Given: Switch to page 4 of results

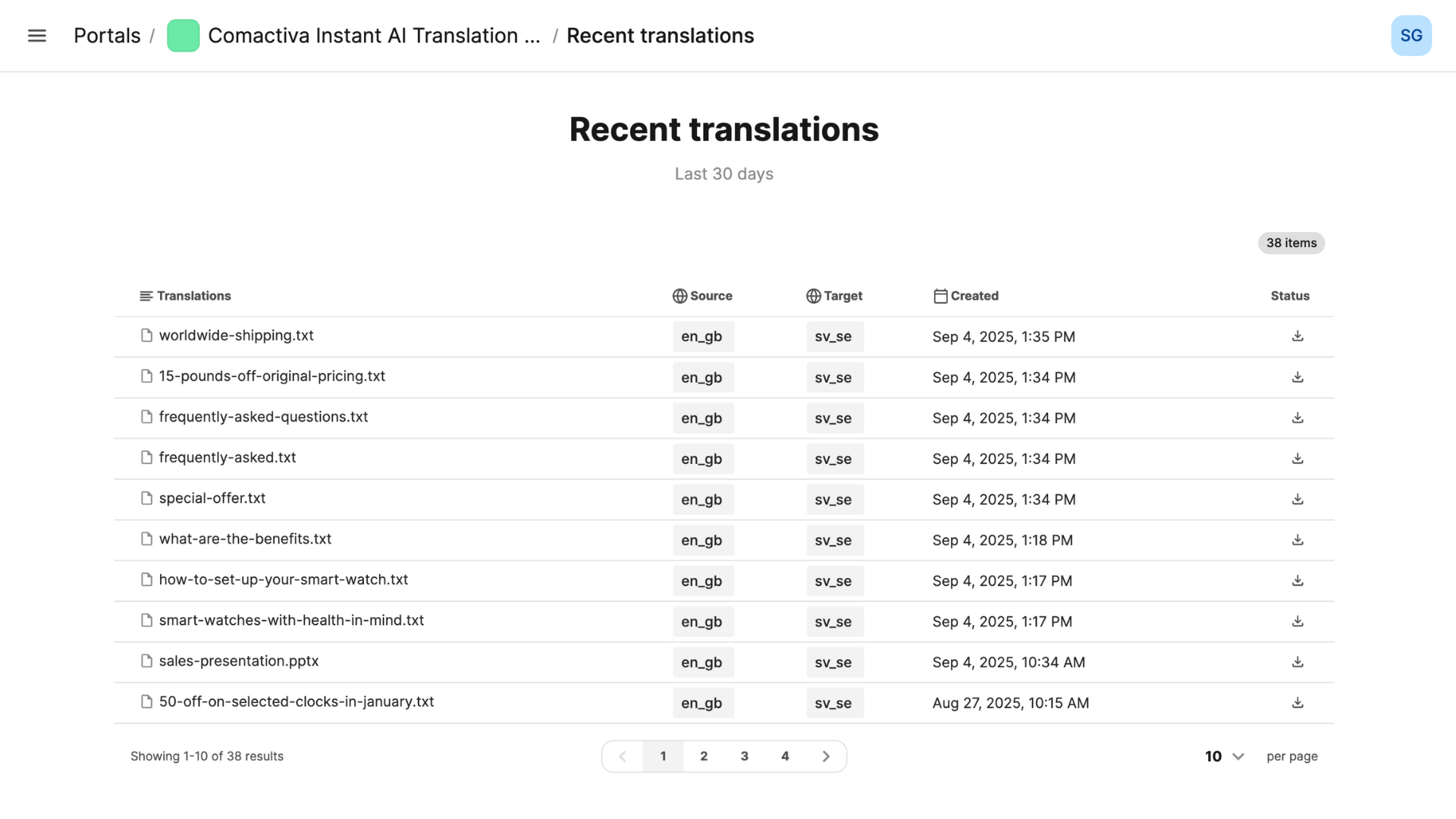Looking at the screenshot, I should pos(785,756).
